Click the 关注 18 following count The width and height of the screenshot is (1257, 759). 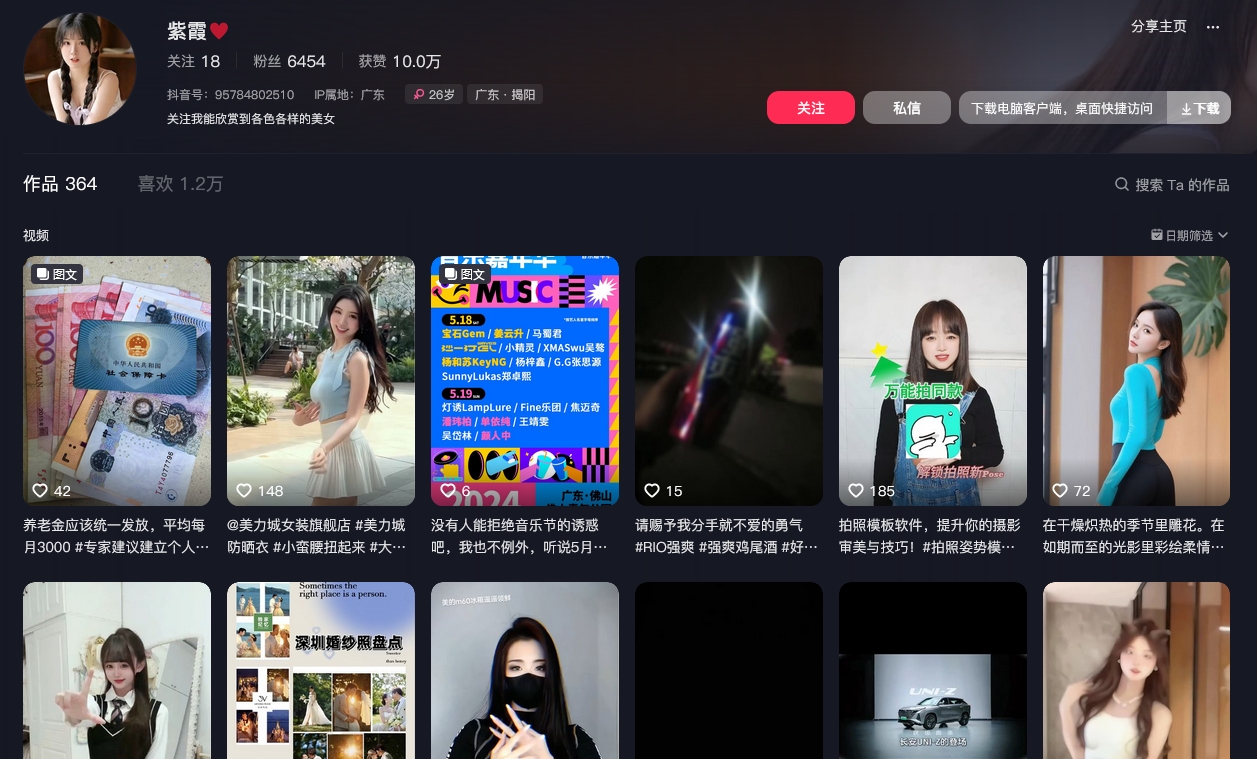193,61
